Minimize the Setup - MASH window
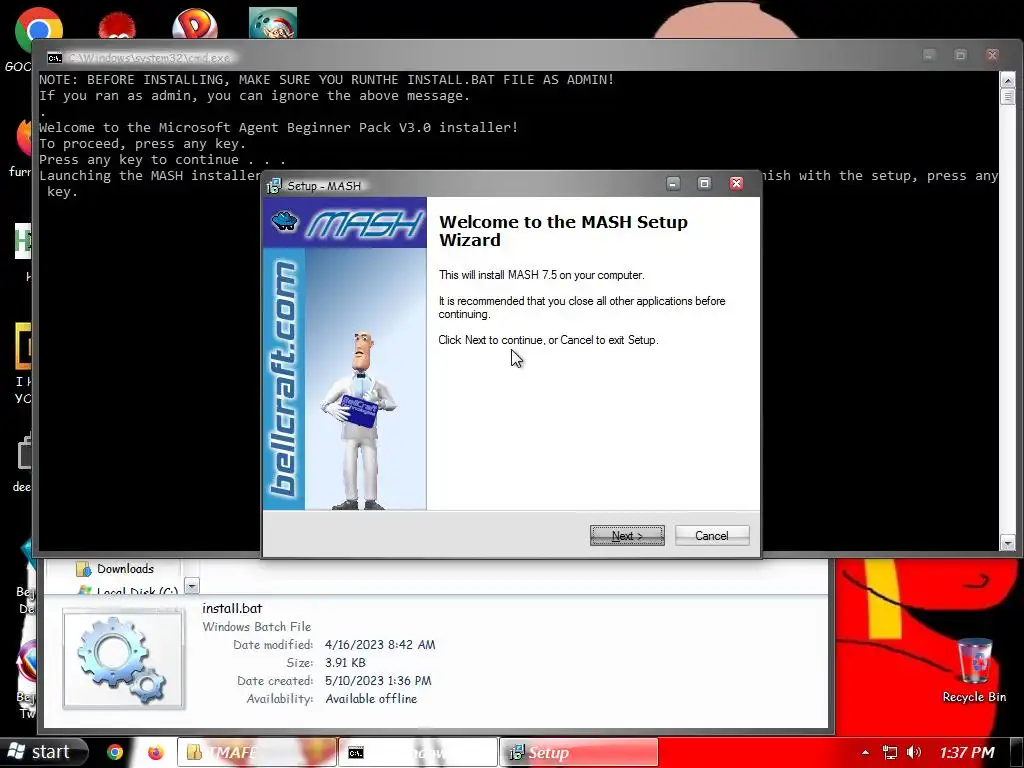 coord(673,184)
